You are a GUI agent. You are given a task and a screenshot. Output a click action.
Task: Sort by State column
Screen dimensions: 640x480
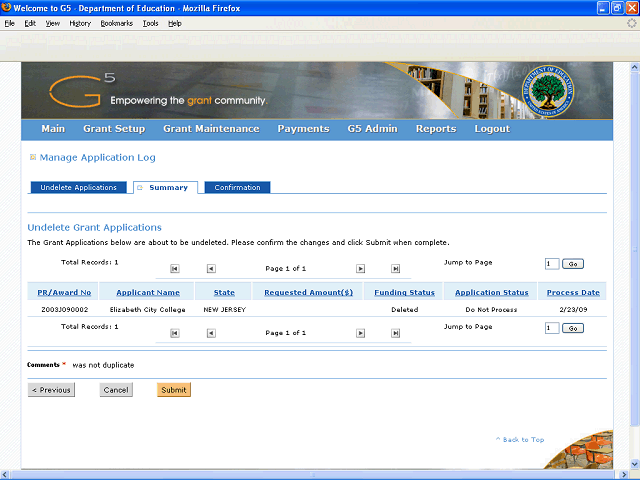pyautogui.click(x=224, y=292)
